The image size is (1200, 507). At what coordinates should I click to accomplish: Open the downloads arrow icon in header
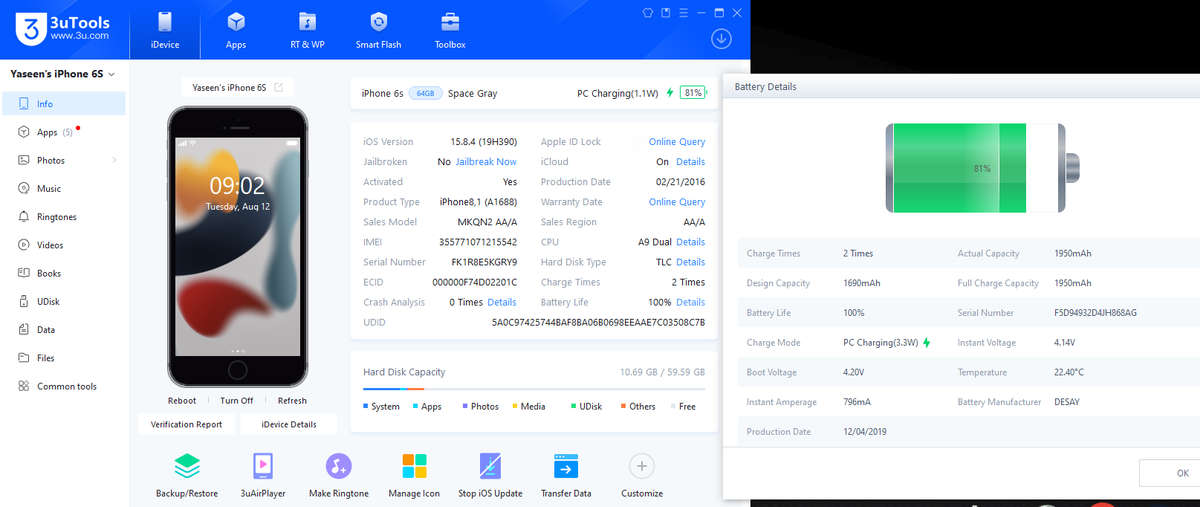721,39
